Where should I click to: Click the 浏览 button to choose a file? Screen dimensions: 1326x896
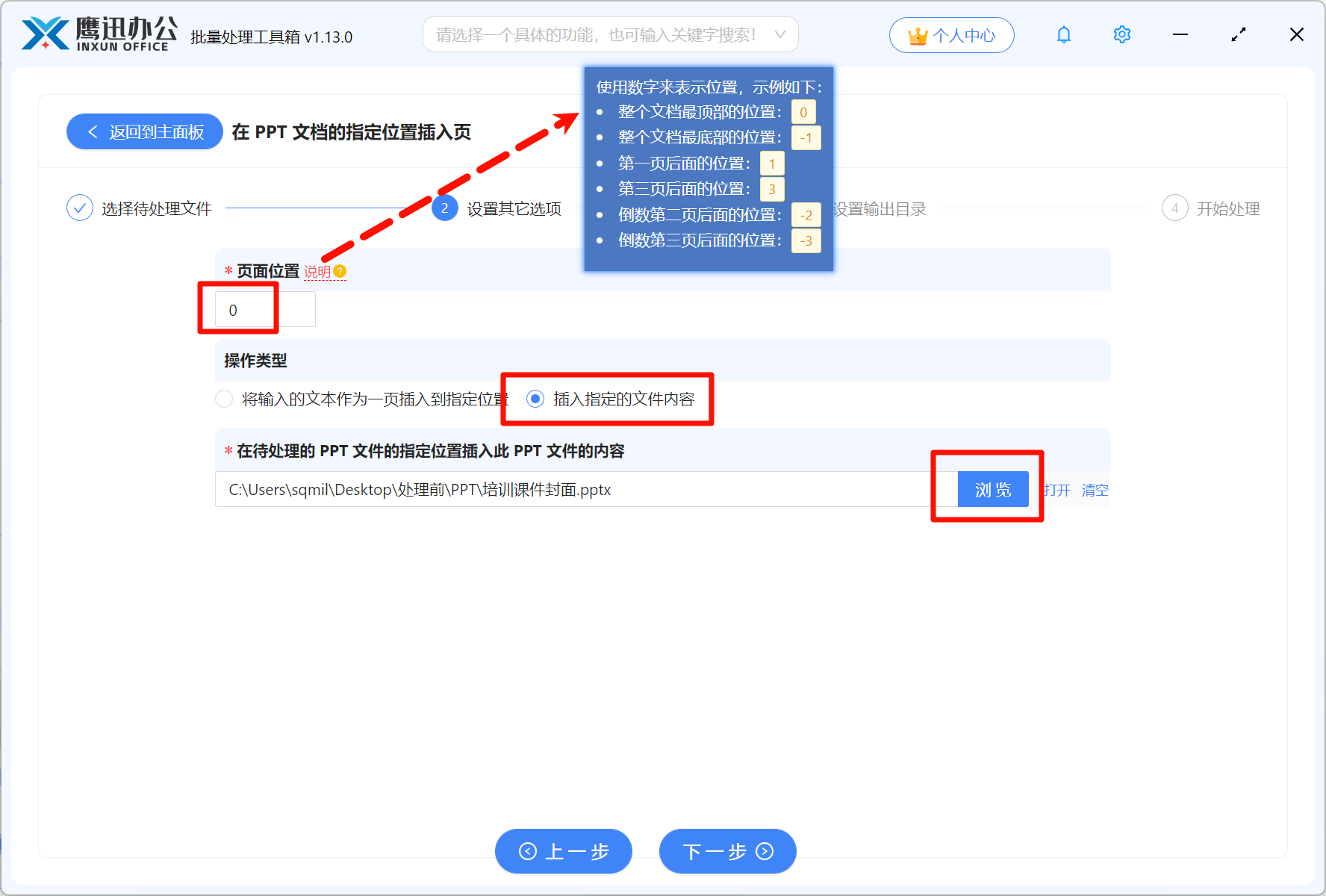(x=993, y=489)
